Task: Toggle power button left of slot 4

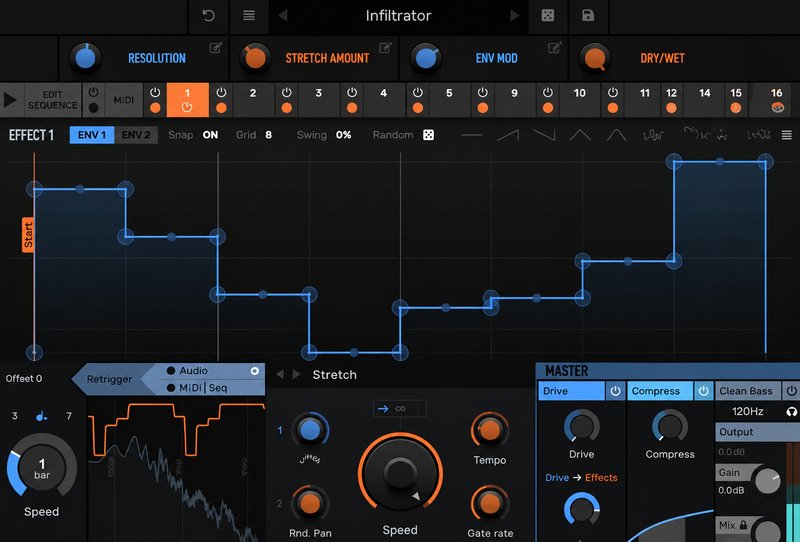Action: [352, 93]
